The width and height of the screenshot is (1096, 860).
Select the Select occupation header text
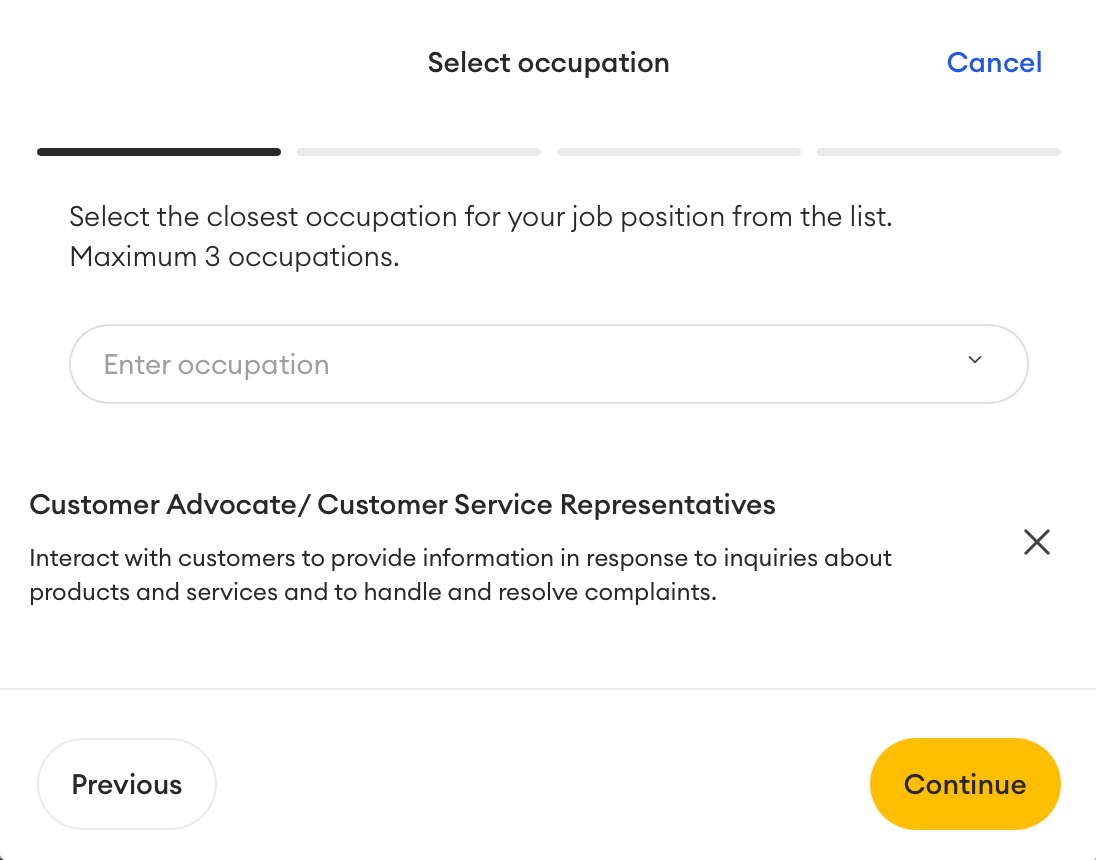(548, 62)
